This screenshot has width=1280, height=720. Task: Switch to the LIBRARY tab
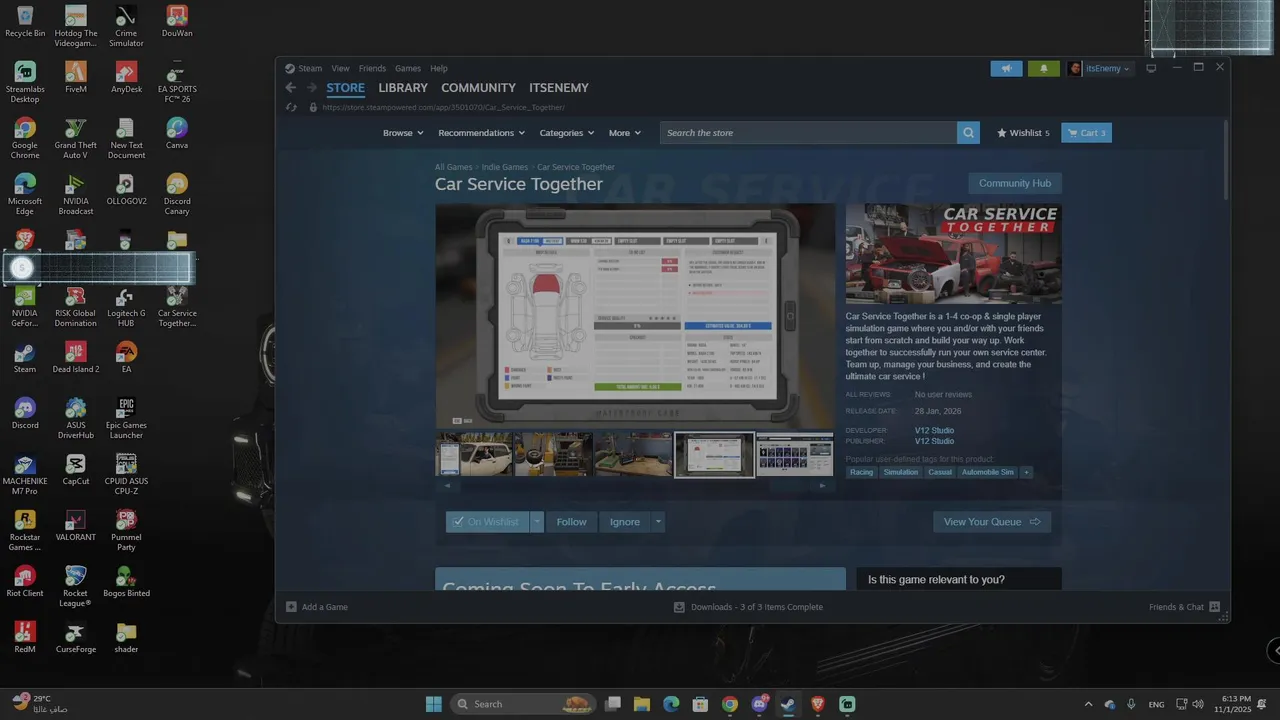[403, 88]
